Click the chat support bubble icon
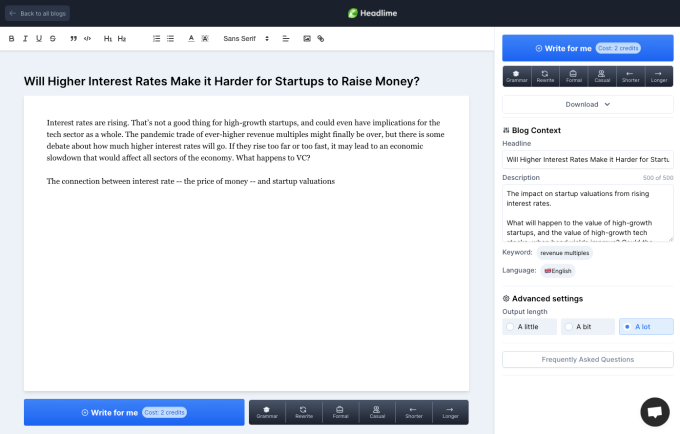 [654, 411]
